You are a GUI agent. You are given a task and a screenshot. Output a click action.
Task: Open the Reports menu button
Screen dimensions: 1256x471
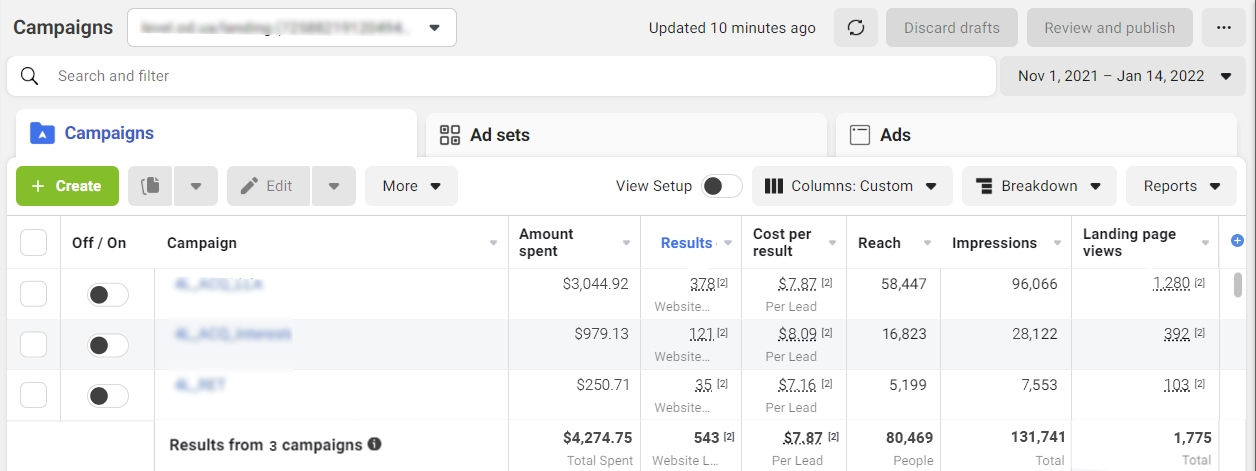click(1181, 186)
